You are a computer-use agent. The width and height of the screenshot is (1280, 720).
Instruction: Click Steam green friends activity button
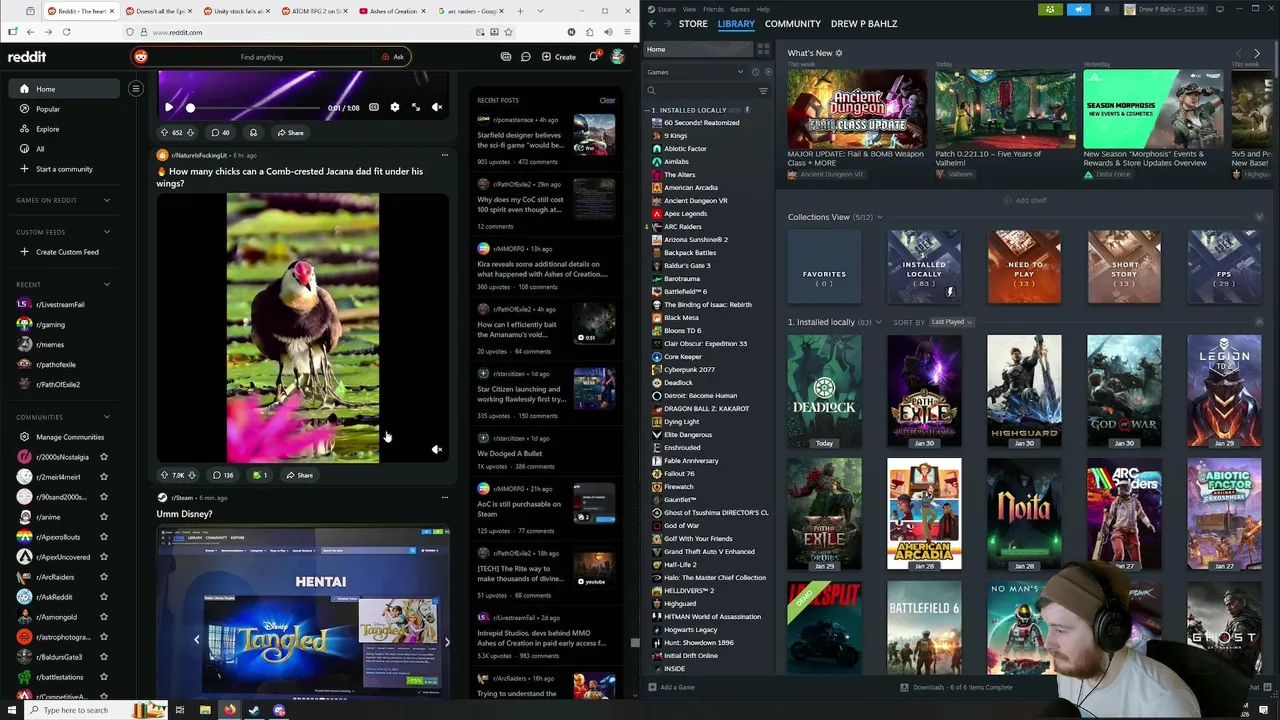(x=1049, y=9)
